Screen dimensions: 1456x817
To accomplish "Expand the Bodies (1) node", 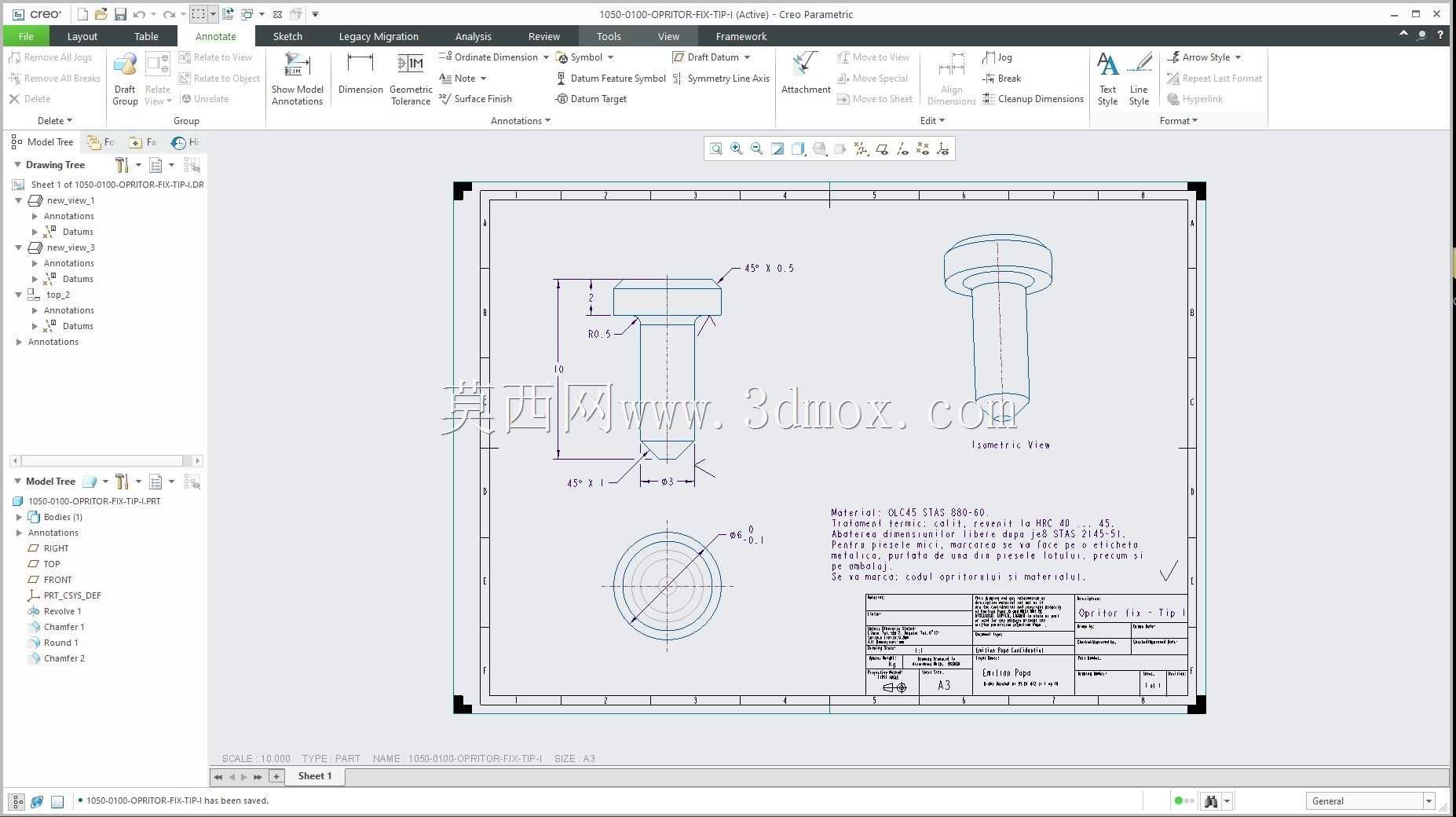I will coord(19,517).
